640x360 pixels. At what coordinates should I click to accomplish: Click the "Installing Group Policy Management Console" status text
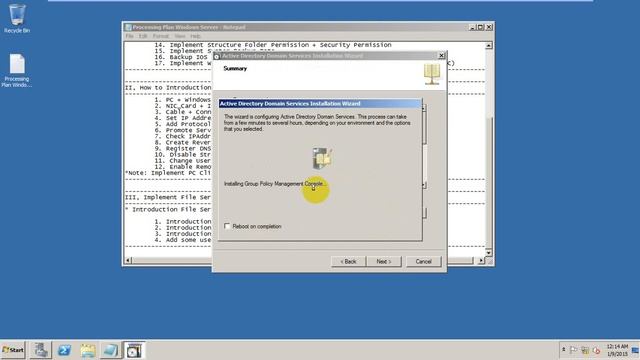275,184
